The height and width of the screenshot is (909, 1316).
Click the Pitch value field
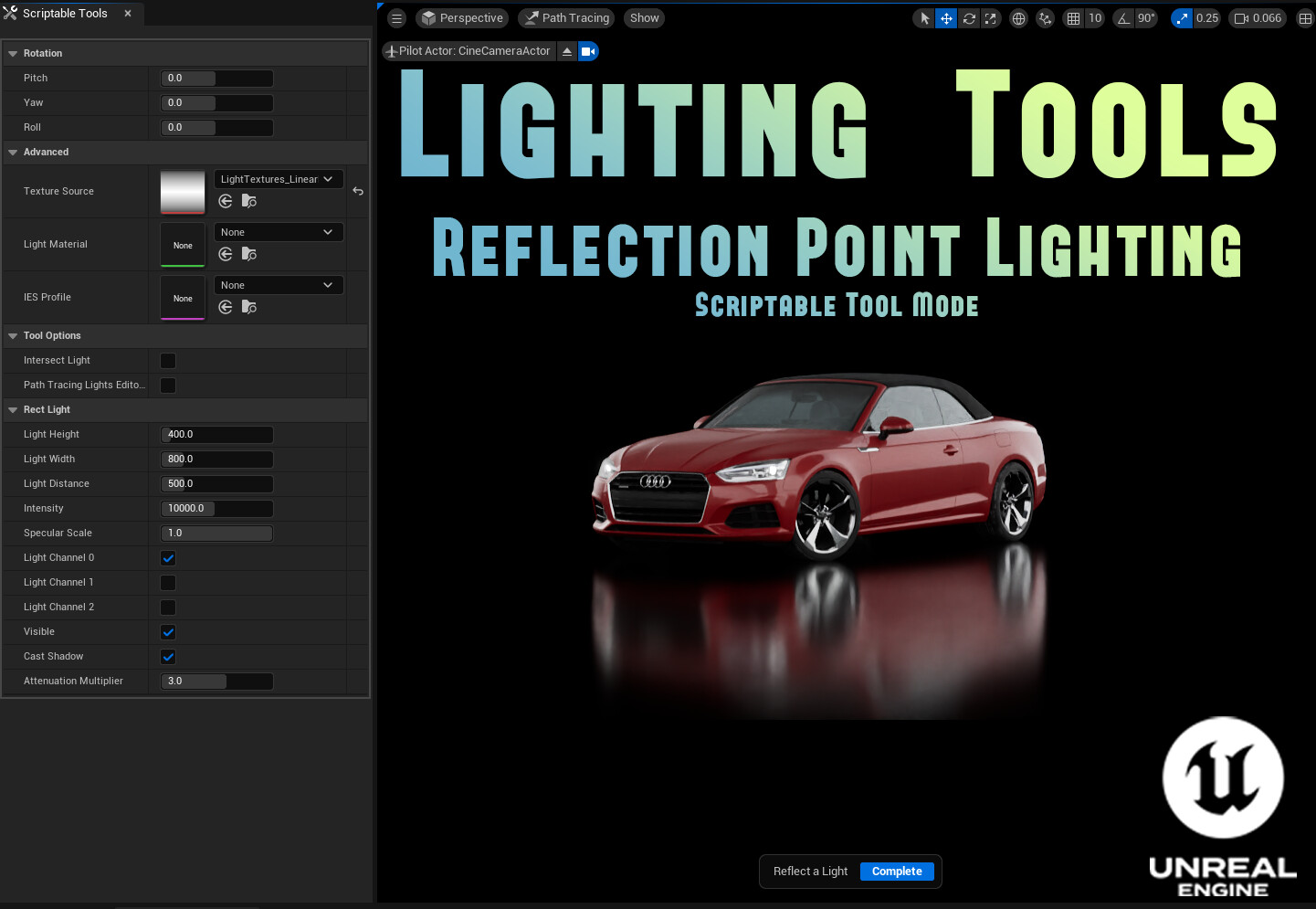[216, 79]
